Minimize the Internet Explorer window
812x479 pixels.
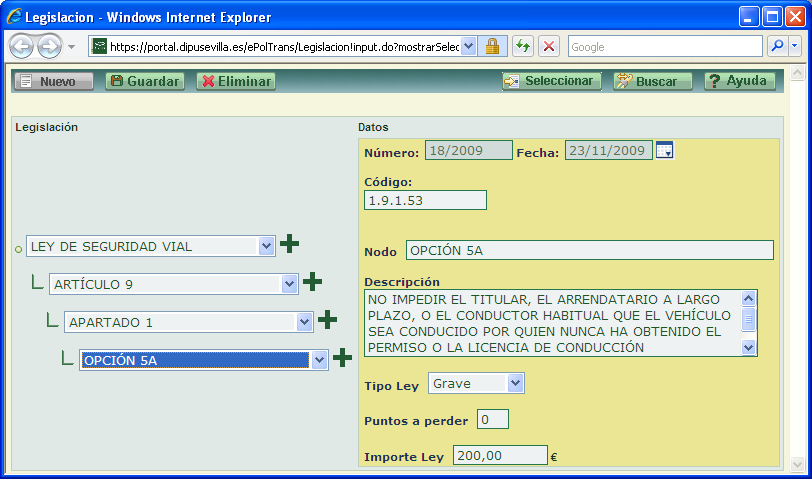tap(748, 17)
